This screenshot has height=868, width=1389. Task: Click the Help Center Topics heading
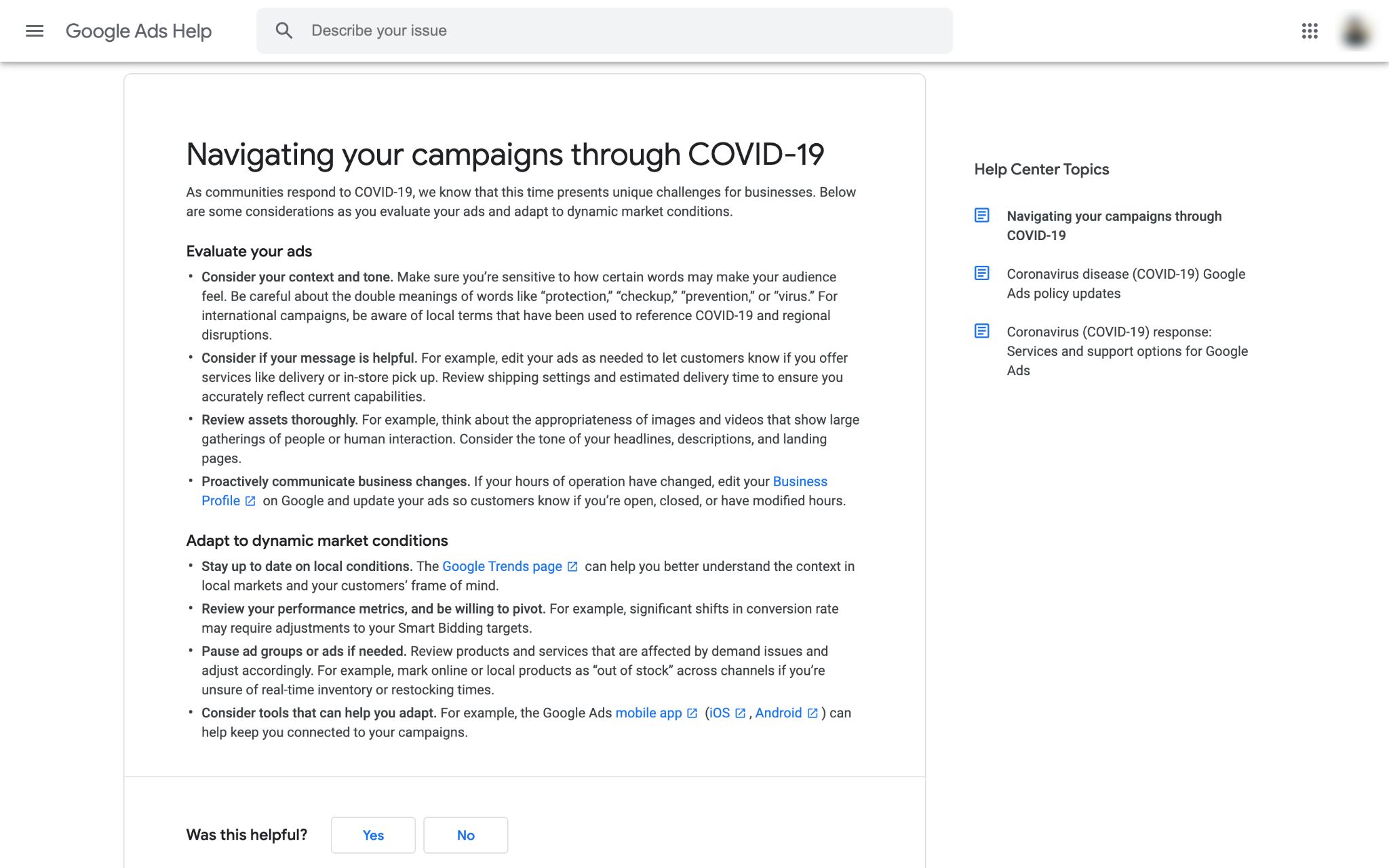1042,170
